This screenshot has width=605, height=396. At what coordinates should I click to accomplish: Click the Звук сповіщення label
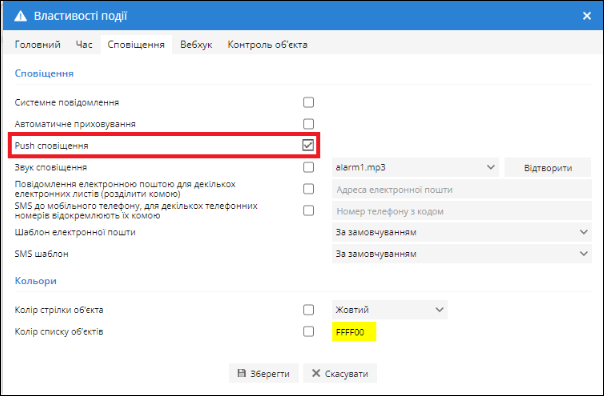pyautogui.click(x=51, y=168)
